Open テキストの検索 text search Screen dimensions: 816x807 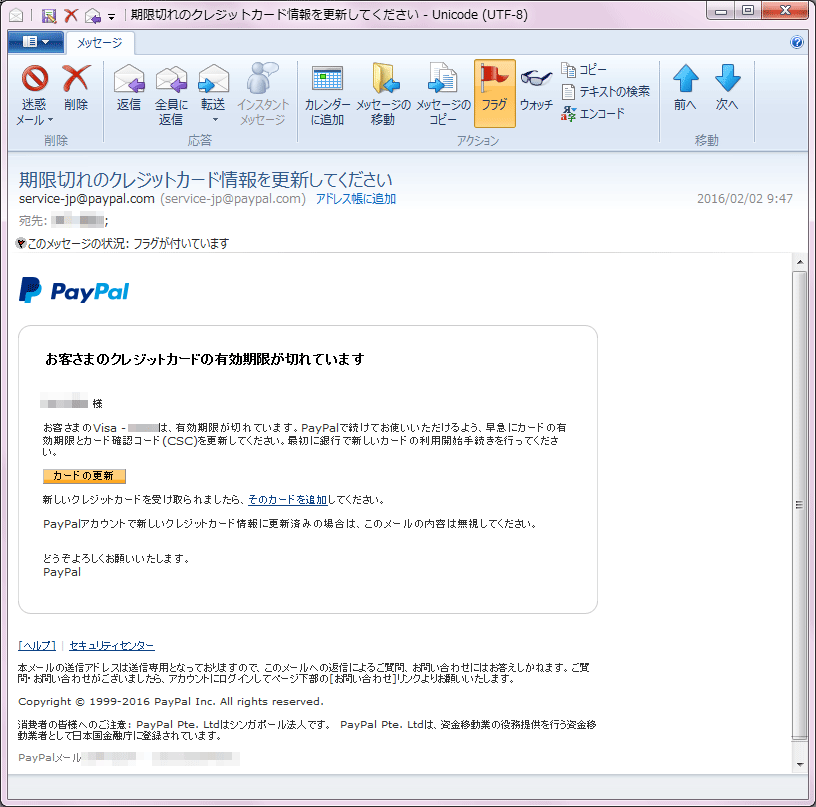605,92
